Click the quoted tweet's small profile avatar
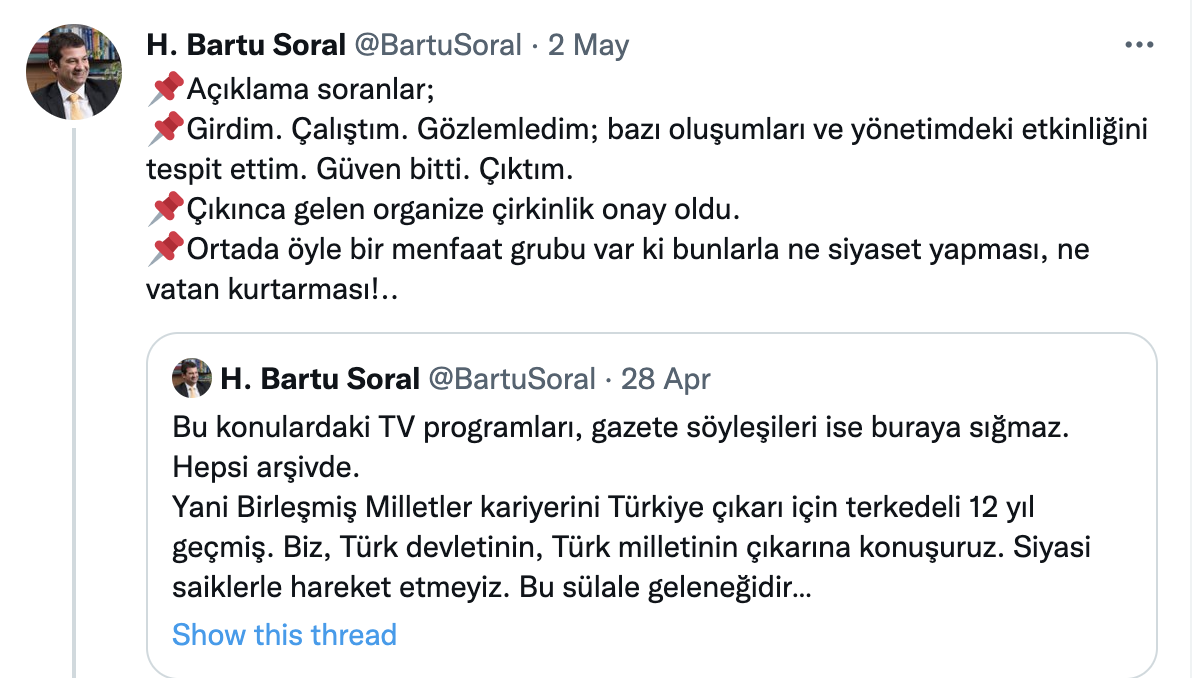Viewport: 1198px width, 678px height. 190,378
